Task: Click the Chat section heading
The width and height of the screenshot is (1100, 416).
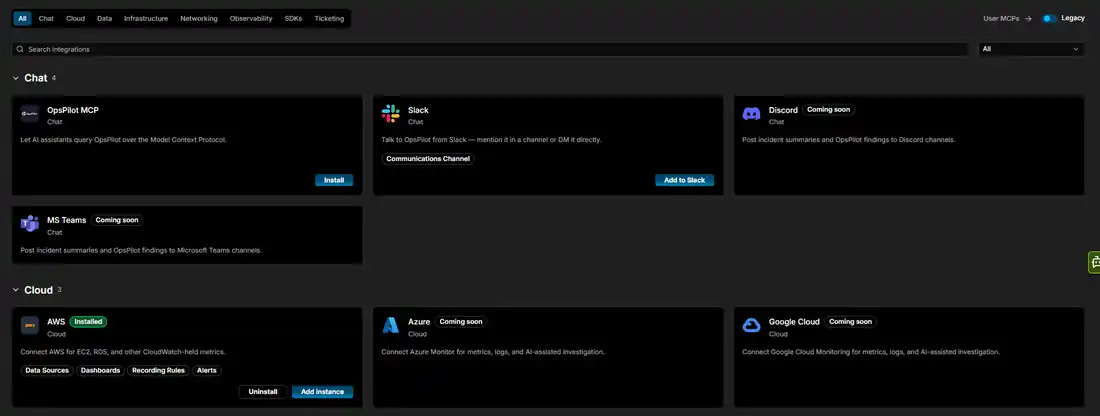Action: 36,78
